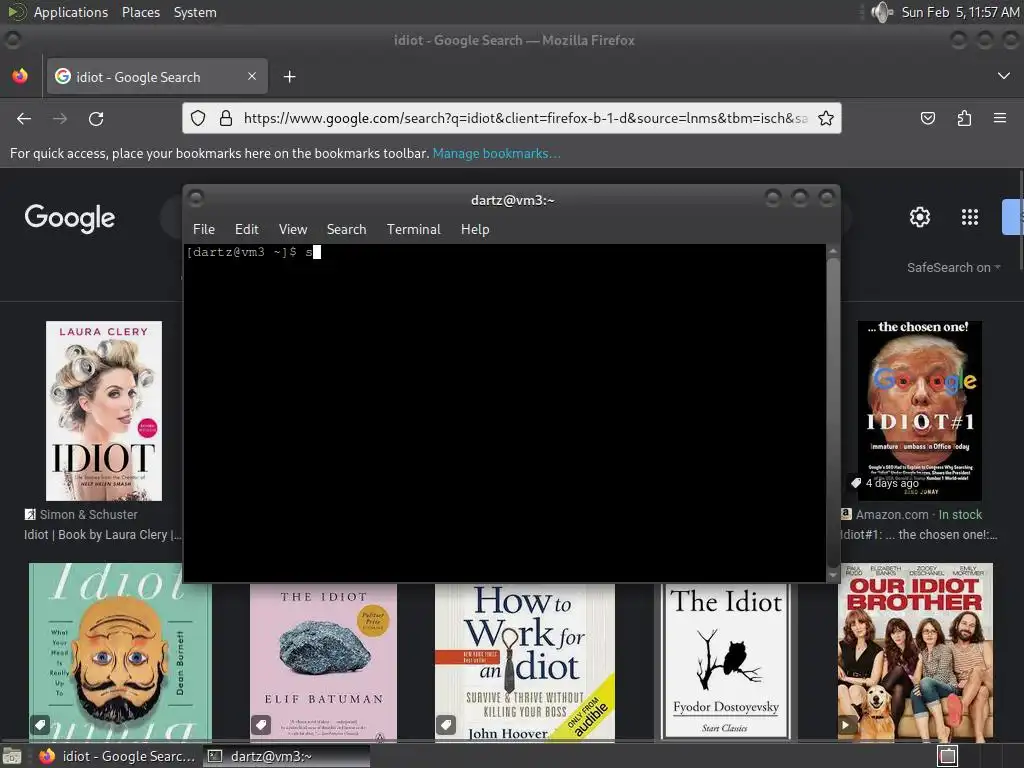Image resolution: width=1024 pixels, height=768 pixels.
Task: Open Amazon.com In stock source link
Action: coord(912,515)
